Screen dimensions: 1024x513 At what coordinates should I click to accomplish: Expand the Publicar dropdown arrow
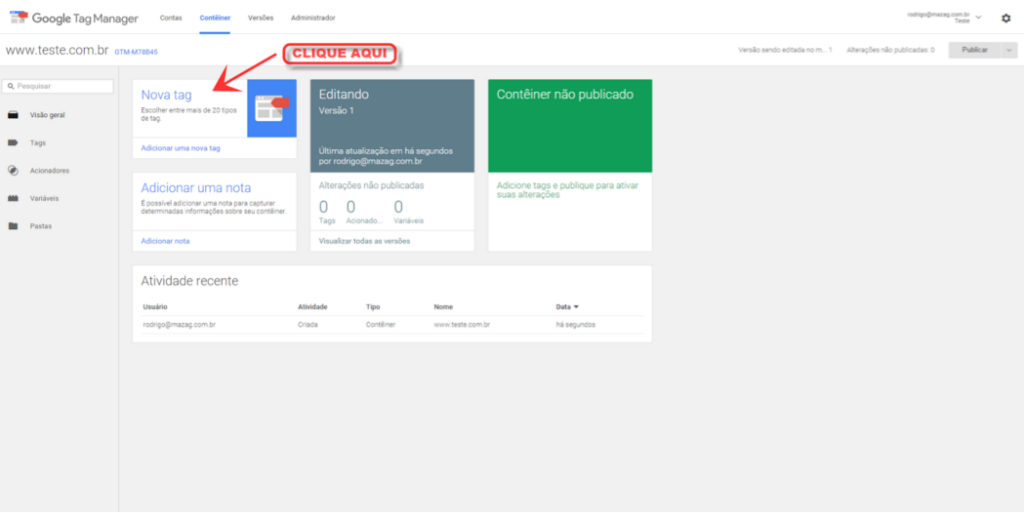click(1010, 50)
